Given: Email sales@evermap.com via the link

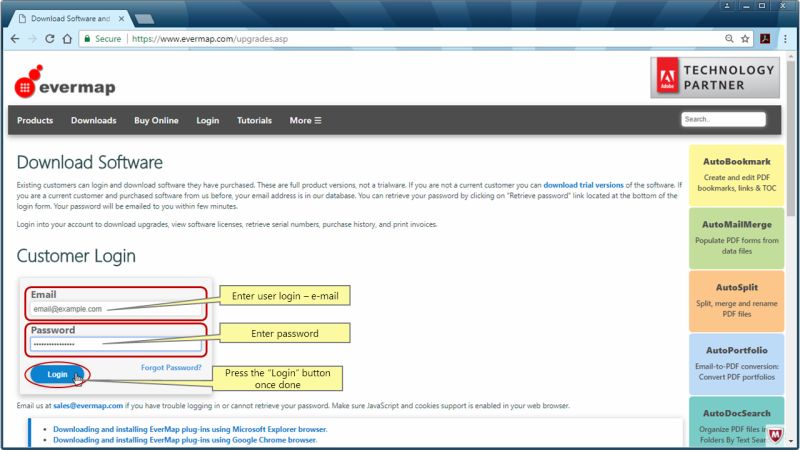Looking at the screenshot, I should (x=88, y=406).
